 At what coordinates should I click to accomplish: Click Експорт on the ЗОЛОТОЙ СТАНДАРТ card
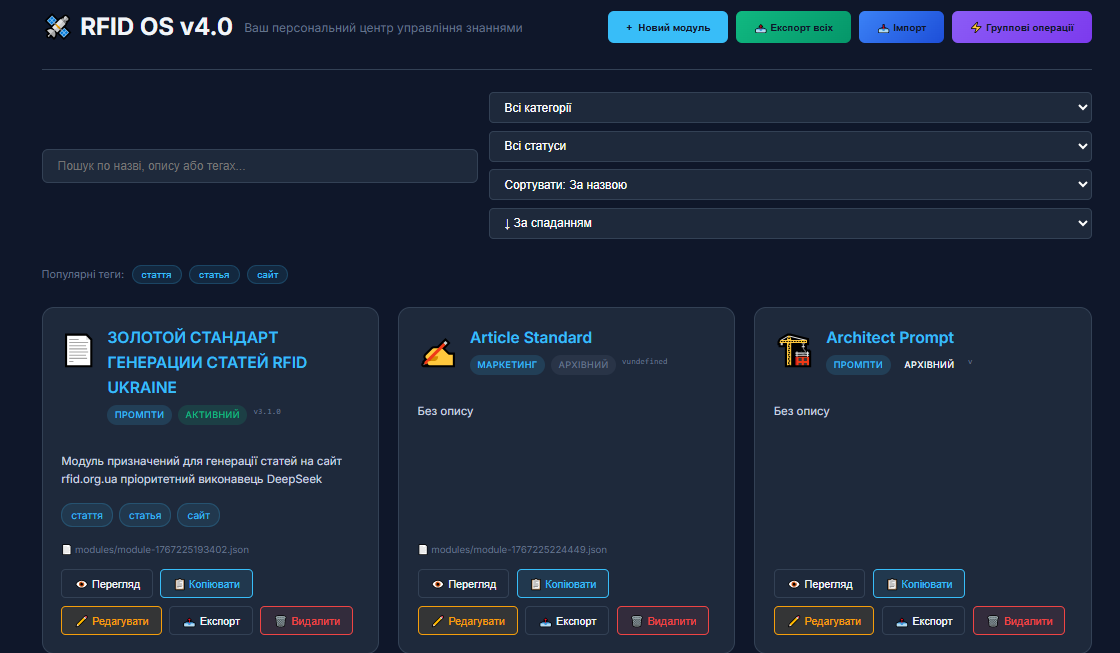tap(211, 621)
